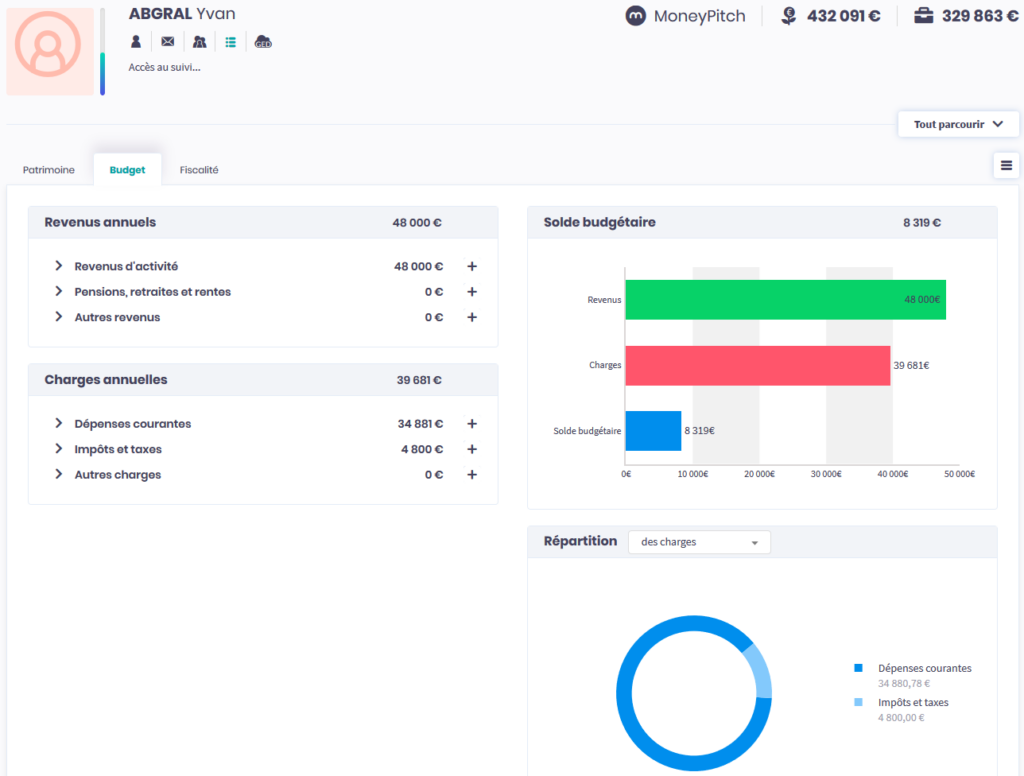
Task: Click the teal list view icon
Action: [x=230, y=42]
